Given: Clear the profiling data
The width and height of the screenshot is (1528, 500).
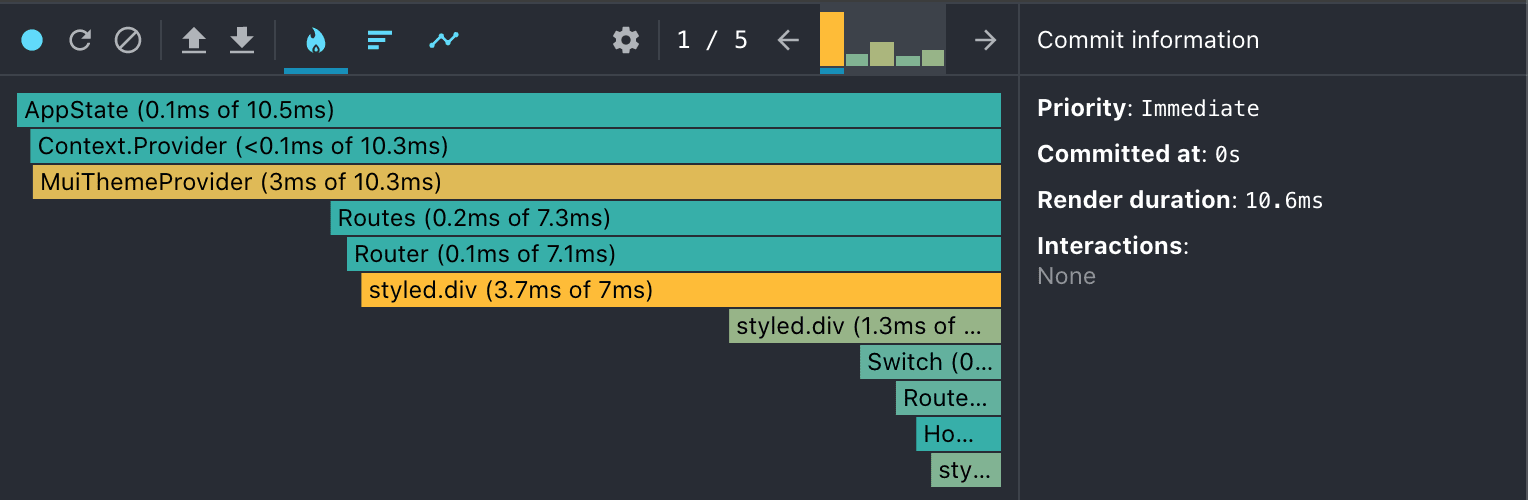Looking at the screenshot, I should (128, 40).
